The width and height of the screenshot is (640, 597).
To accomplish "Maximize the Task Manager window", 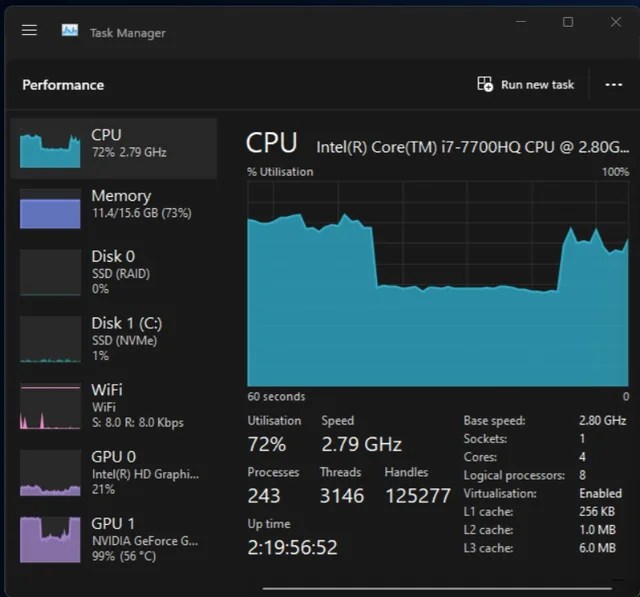I will [568, 22].
